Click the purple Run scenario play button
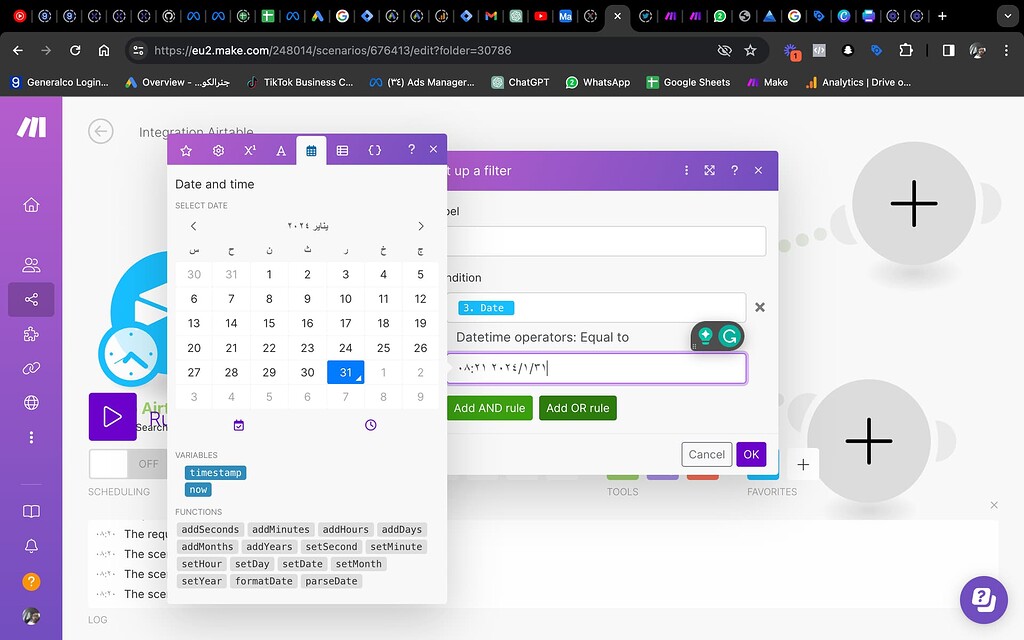This screenshot has height=640, width=1024. tap(112, 416)
